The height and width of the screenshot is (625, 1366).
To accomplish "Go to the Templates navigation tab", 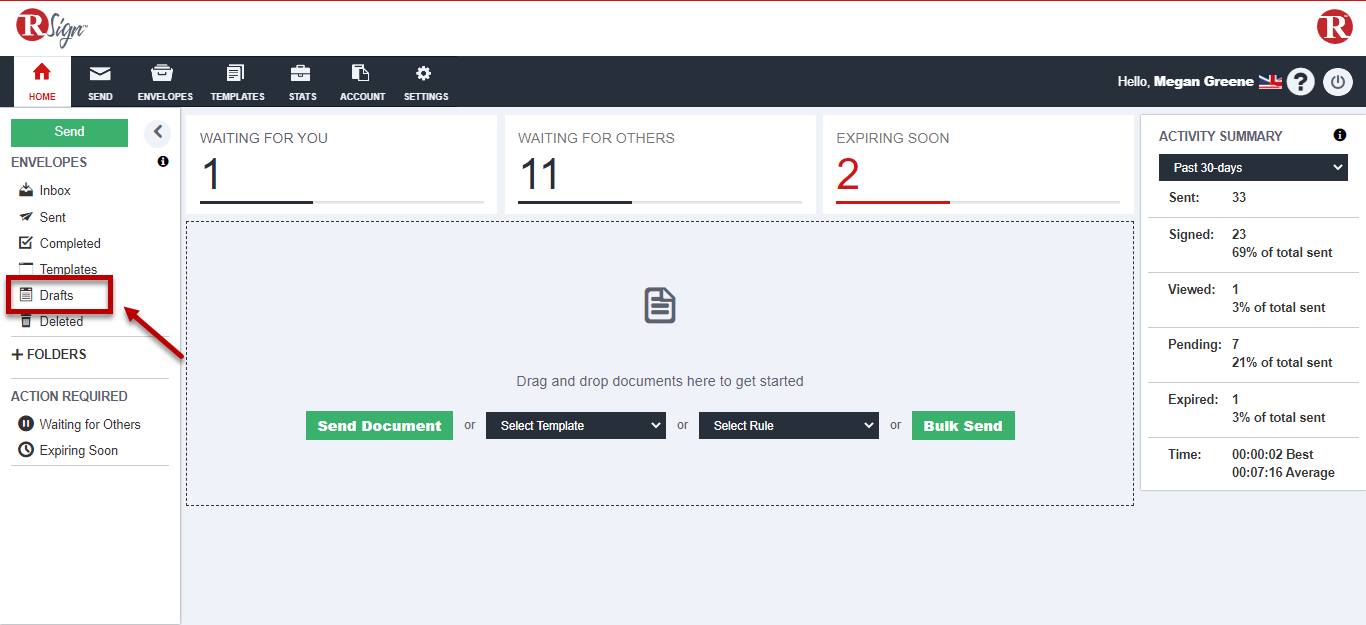I will click(x=237, y=82).
